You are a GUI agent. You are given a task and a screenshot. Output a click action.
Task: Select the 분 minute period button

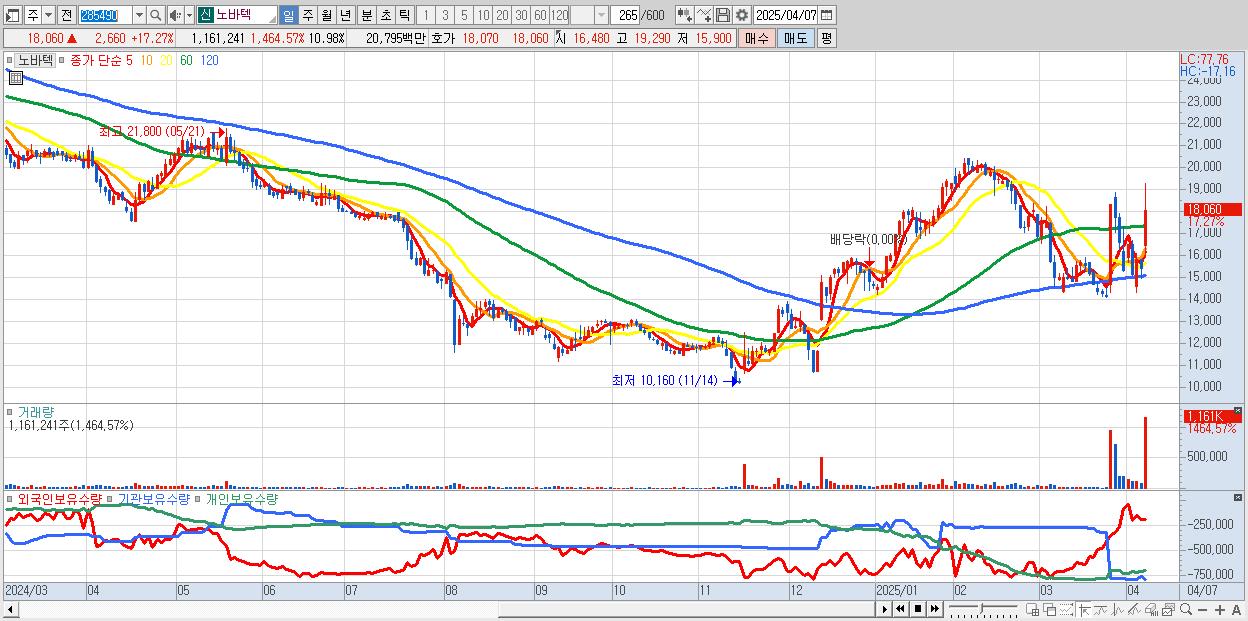[366, 16]
